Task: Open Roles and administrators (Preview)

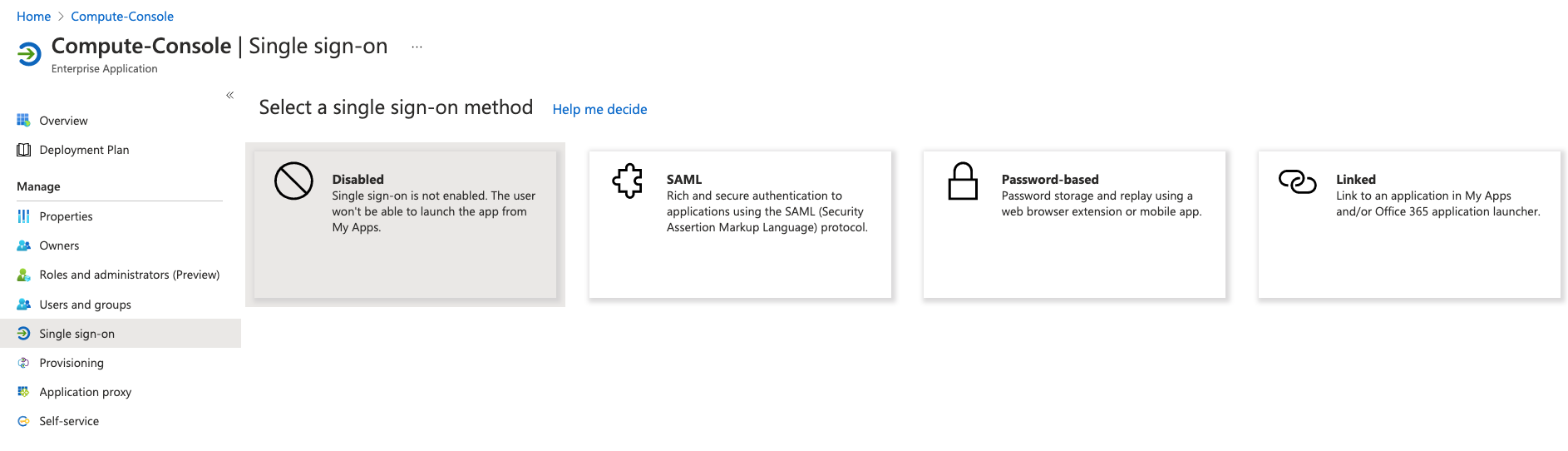Action: pyautogui.click(x=121, y=275)
